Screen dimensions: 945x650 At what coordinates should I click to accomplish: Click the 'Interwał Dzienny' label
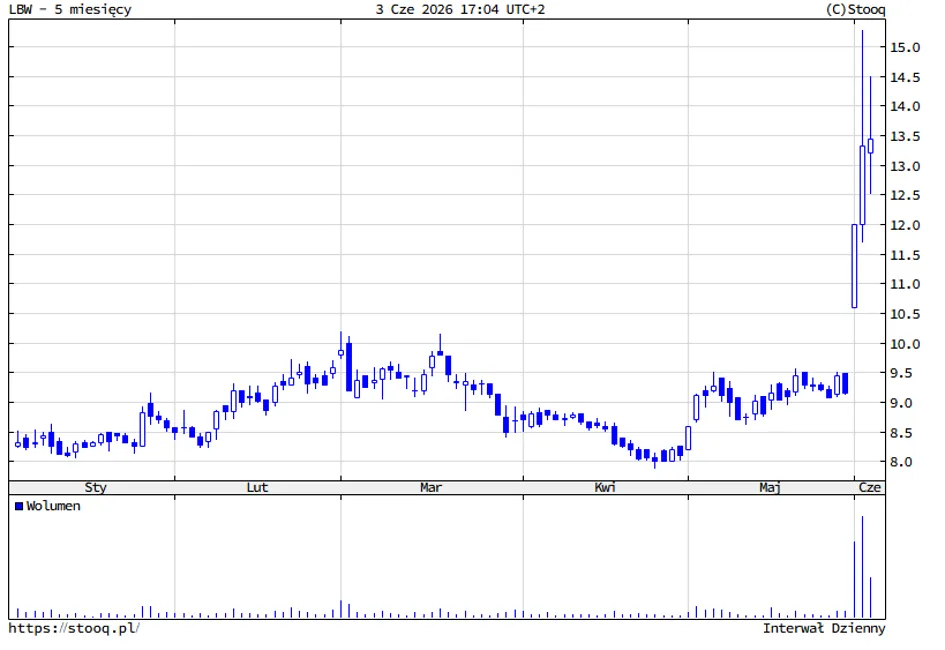click(x=824, y=628)
